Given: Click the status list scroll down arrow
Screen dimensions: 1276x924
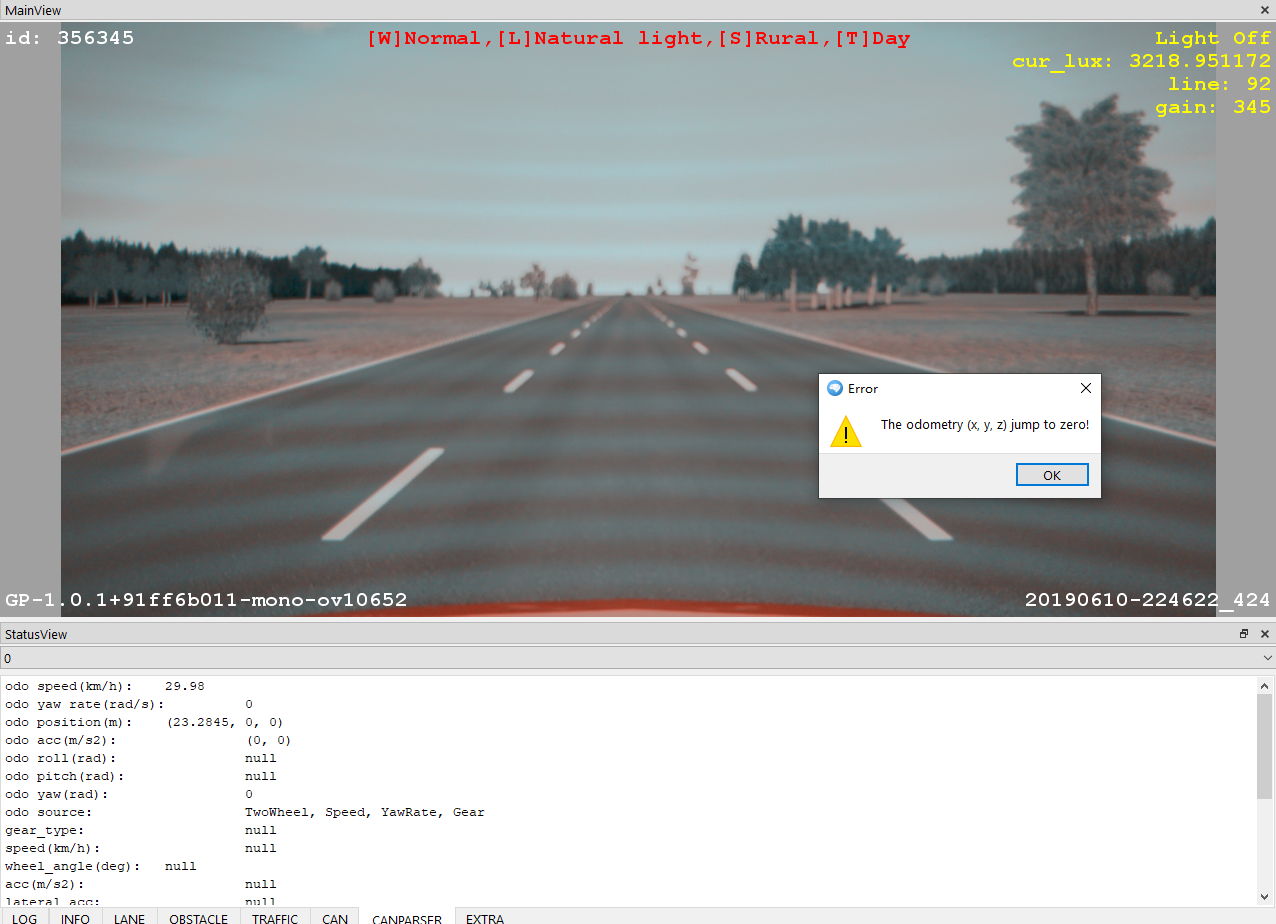Looking at the screenshot, I should (1265, 896).
